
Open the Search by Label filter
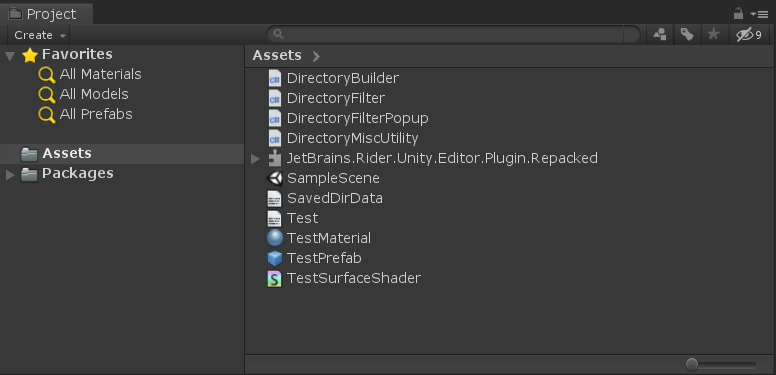[687, 35]
